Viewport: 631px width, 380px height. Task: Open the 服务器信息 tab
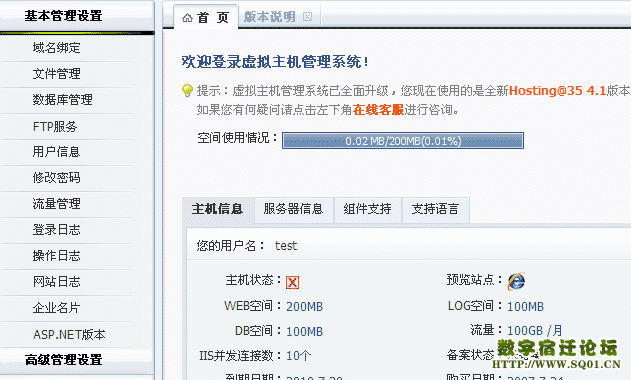[x=294, y=209]
